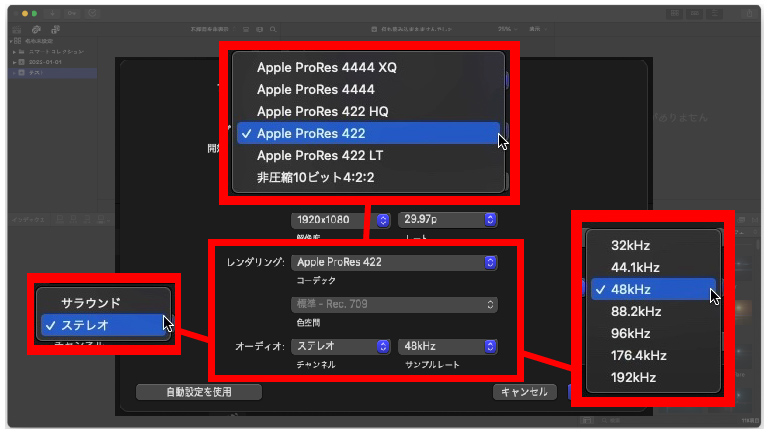Choose Apple ProRes 422 HQ
768x432 pixels.
tap(368, 112)
